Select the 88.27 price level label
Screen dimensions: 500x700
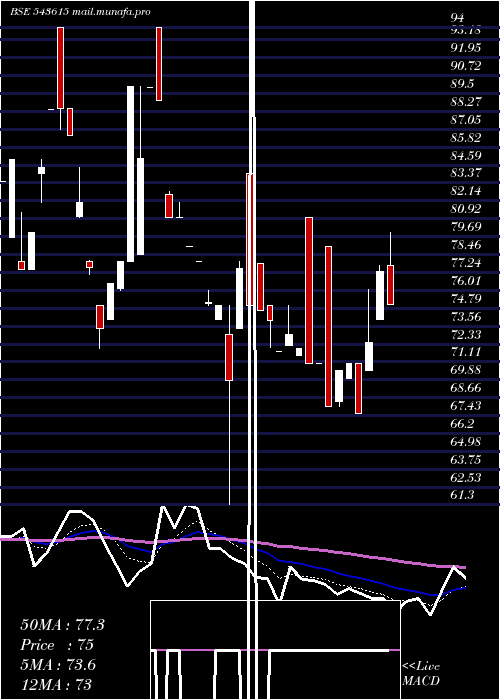(x=466, y=102)
